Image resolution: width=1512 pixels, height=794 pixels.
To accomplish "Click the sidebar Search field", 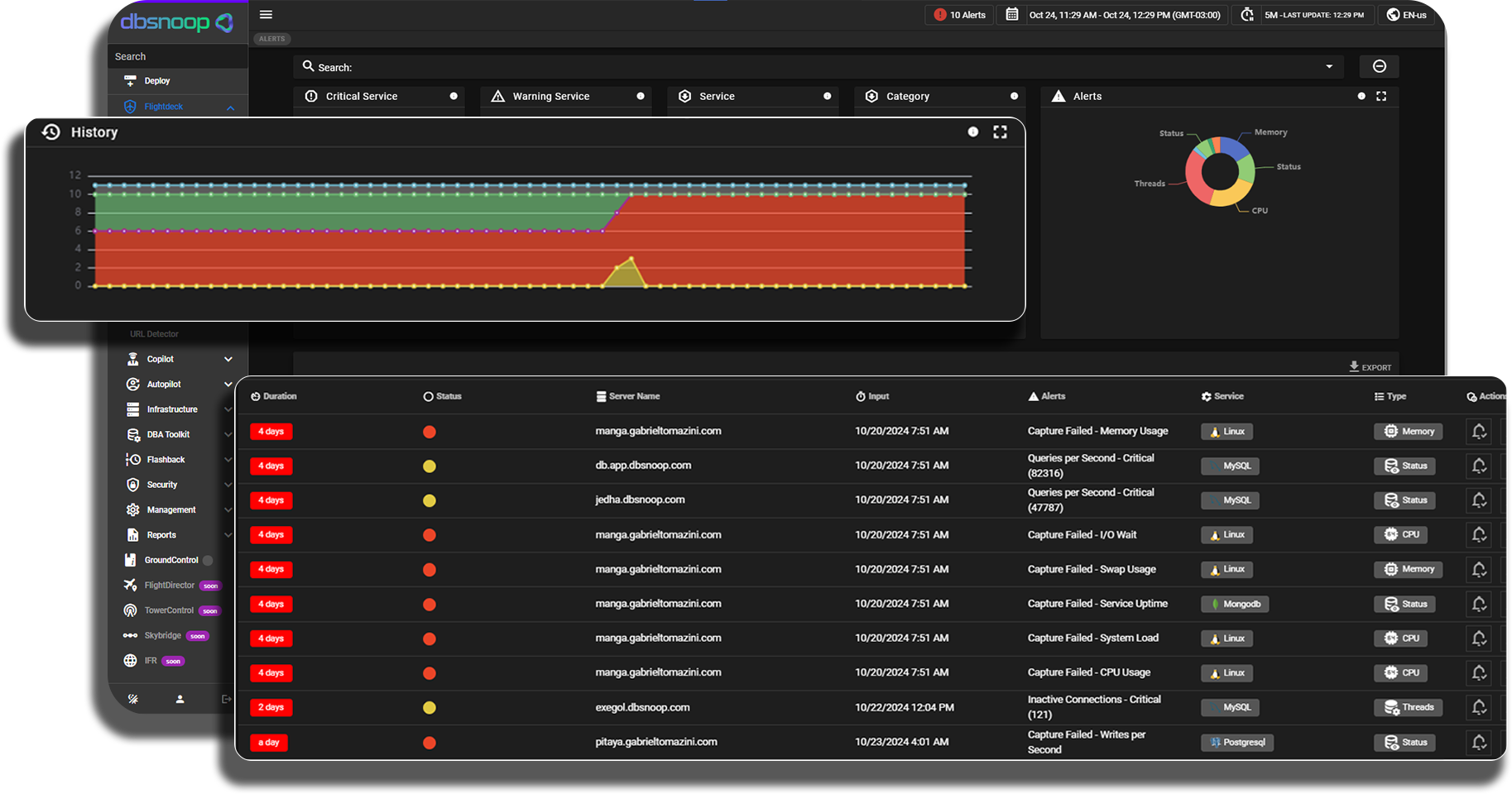I will point(178,56).
